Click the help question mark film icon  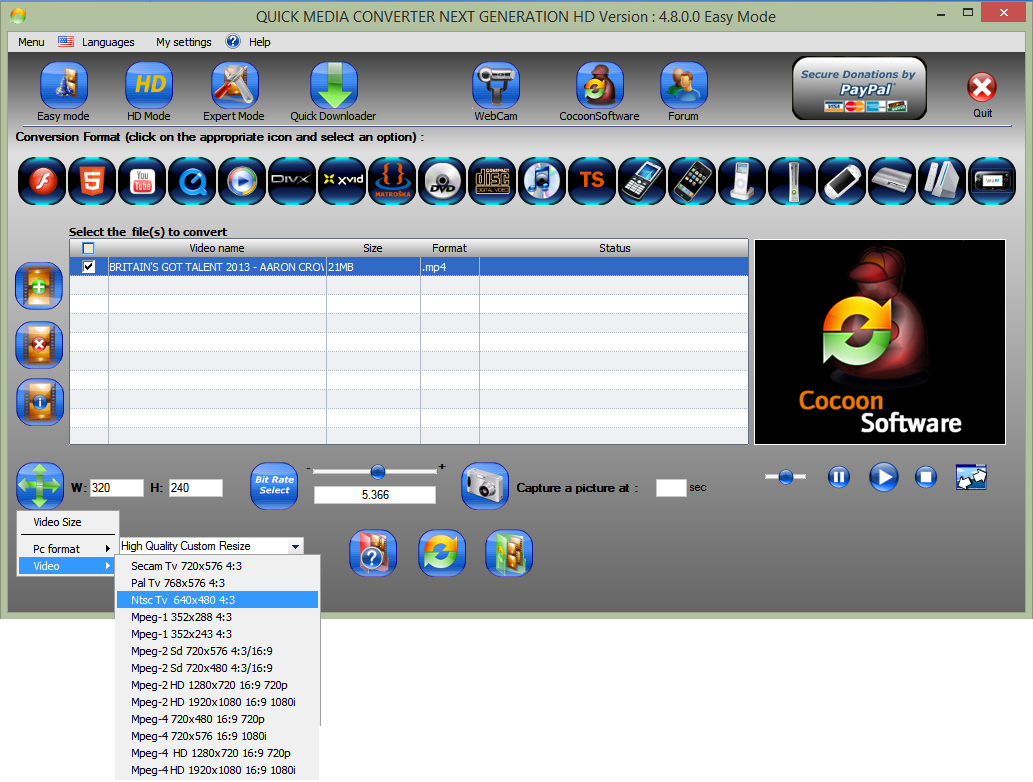(373, 553)
